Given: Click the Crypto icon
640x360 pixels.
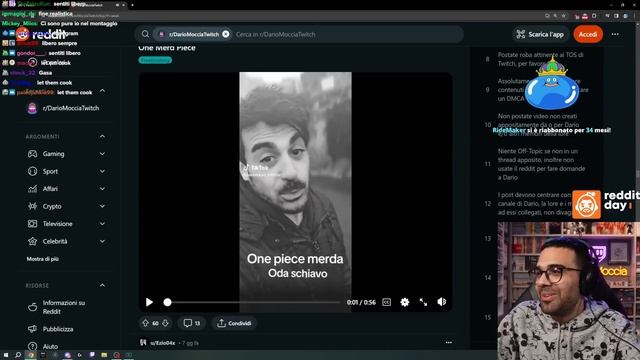Looking at the screenshot, I should click(32, 206).
